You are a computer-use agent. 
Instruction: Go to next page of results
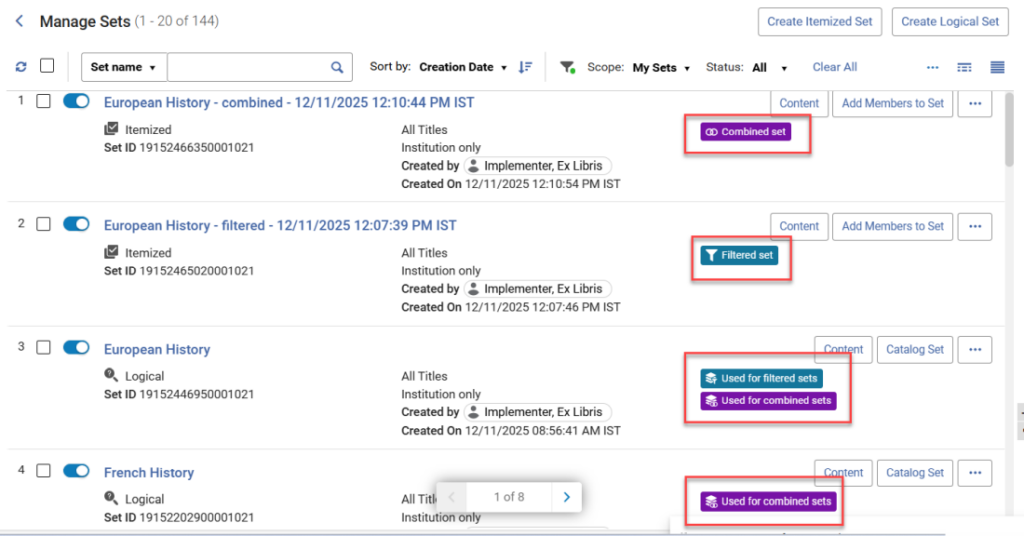[566, 497]
